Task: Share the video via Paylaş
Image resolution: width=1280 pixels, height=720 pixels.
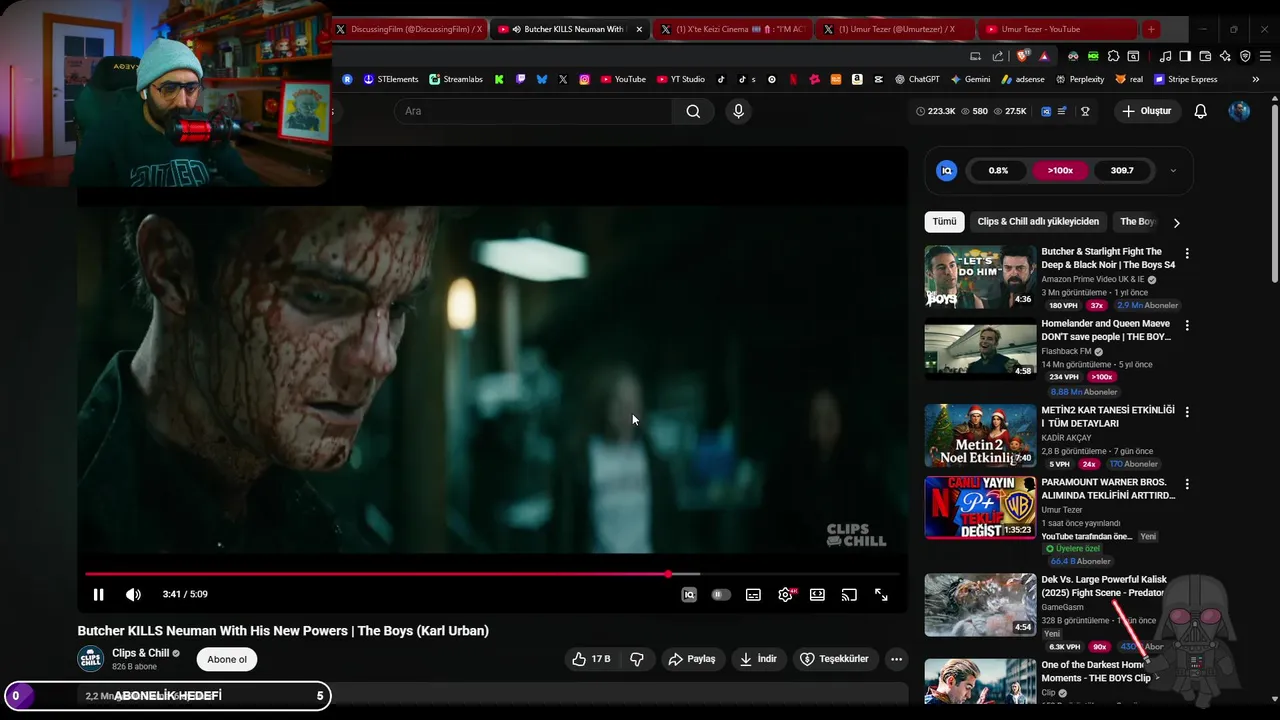Action: click(x=692, y=659)
